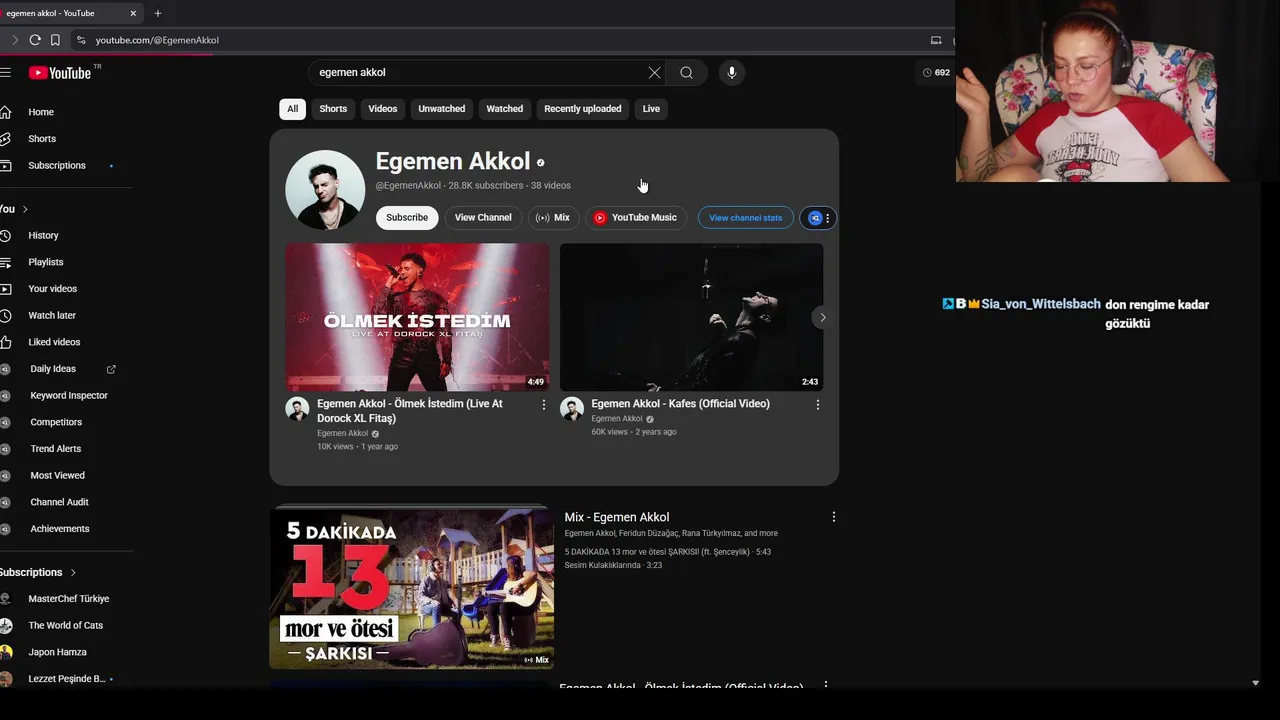Screen dimensions: 1280x720
Task: Clear the search box with X
Action: click(x=654, y=72)
